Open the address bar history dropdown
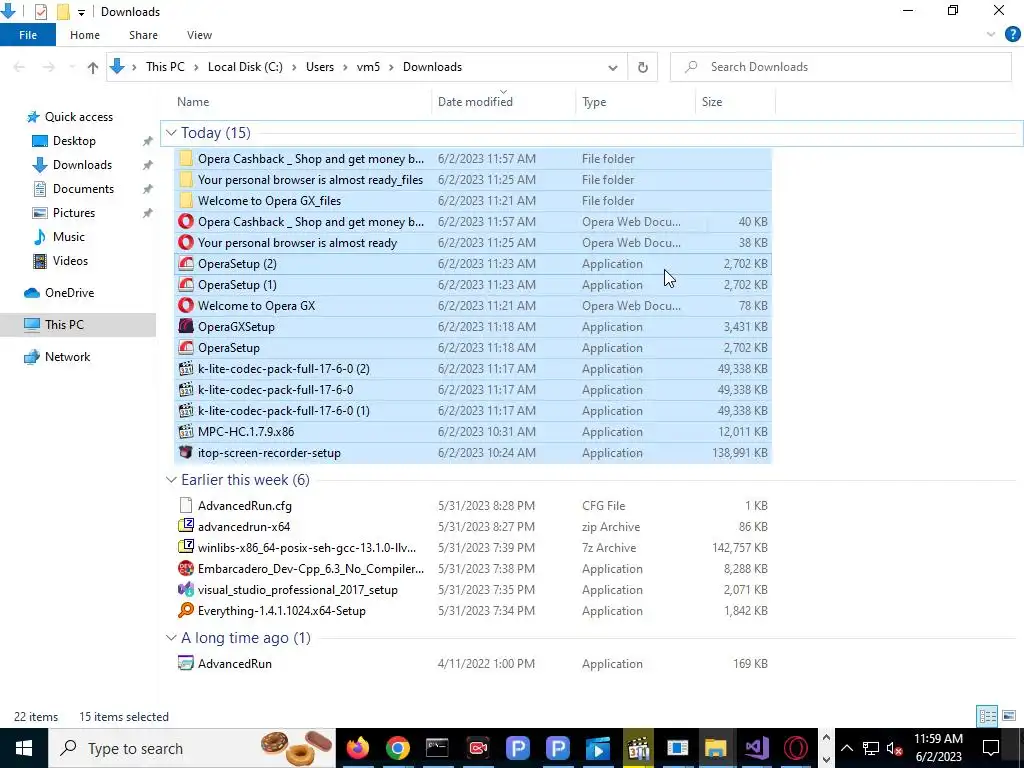Viewport: 1024px width, 768px height. point(613,67)
